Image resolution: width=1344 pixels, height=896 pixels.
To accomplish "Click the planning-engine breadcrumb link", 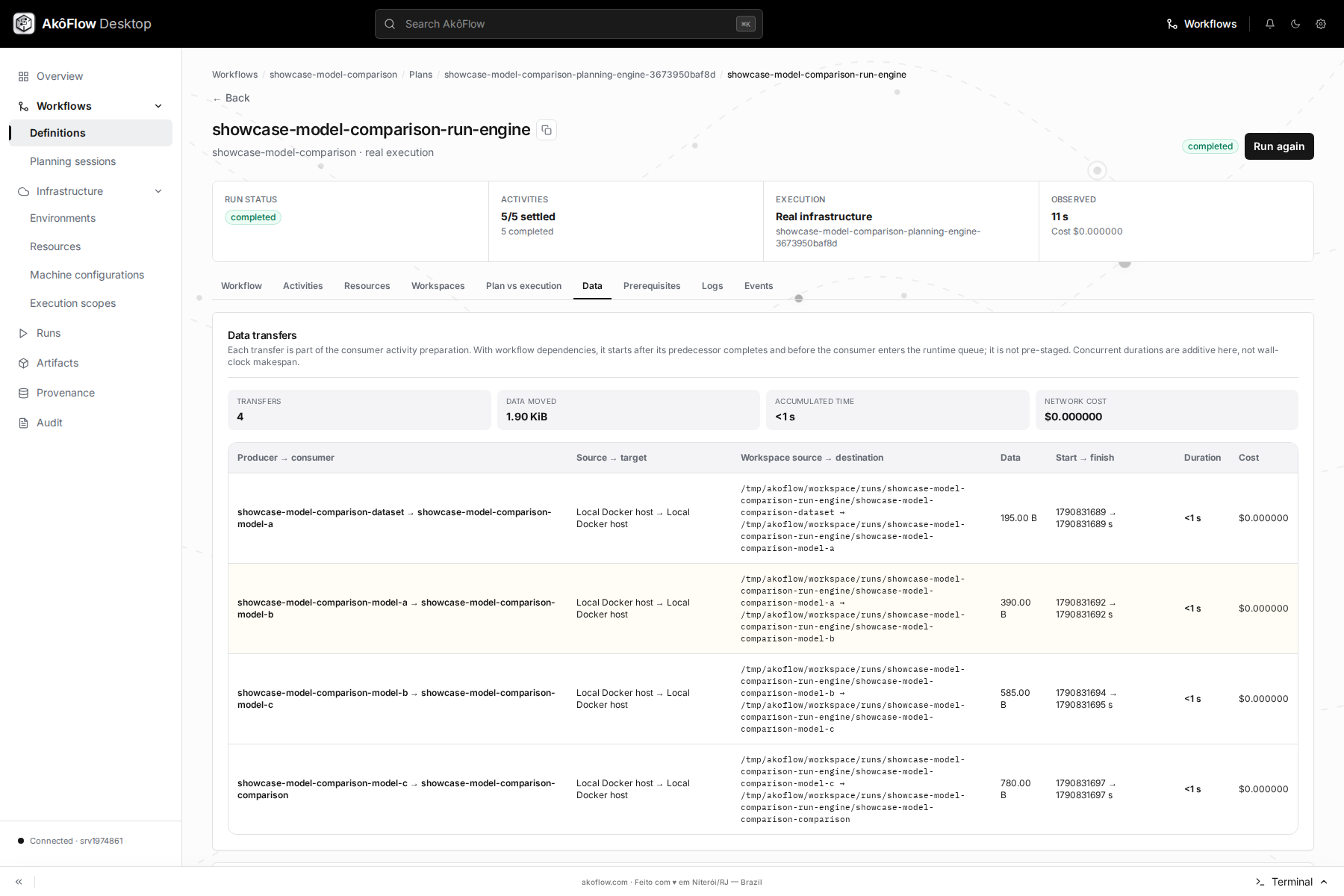I will (x=579, y=75).
